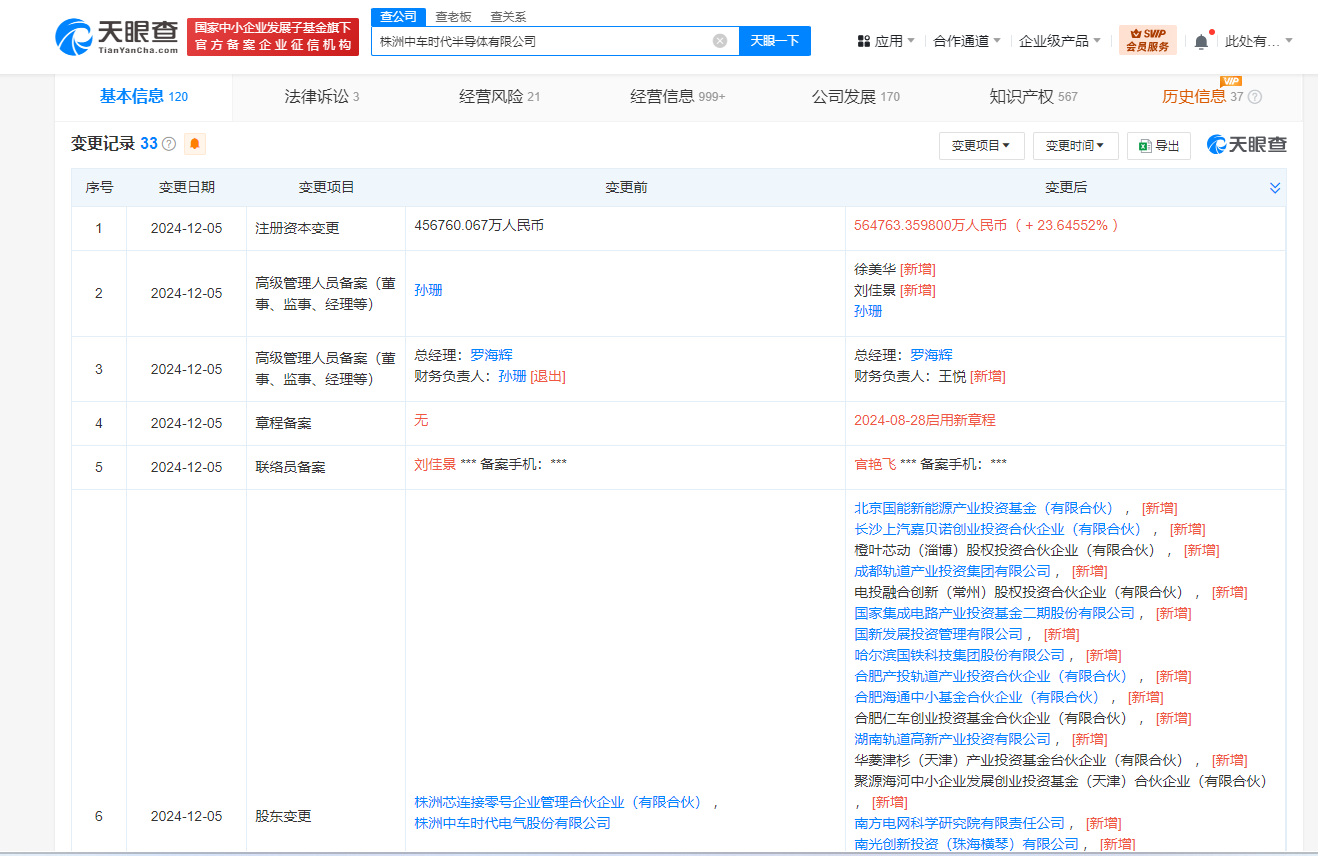Open 法律诉讼 tab
This screenshot has width=1318, height=856.
click(322, 97)
